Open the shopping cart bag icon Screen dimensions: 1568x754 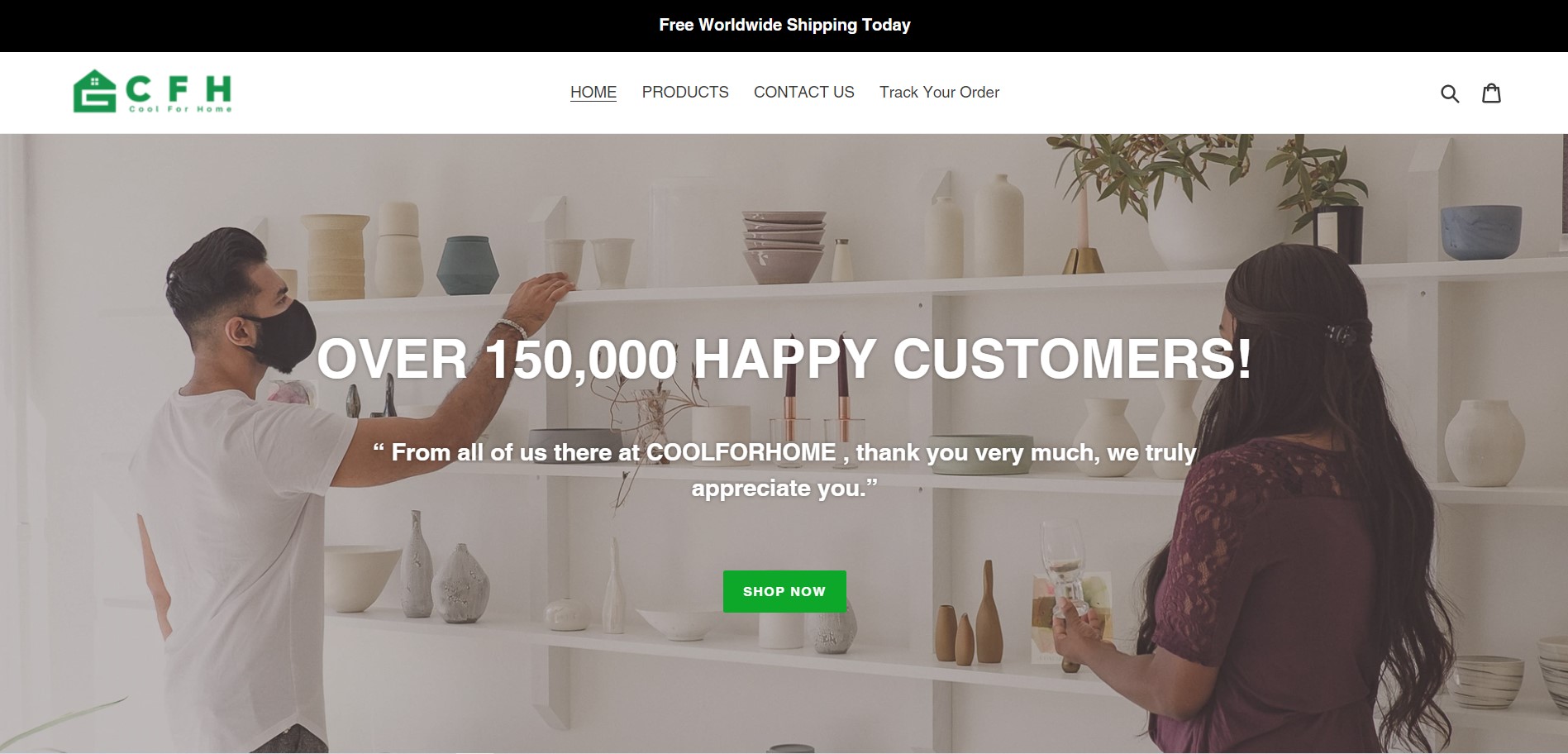coord(1491,93)
